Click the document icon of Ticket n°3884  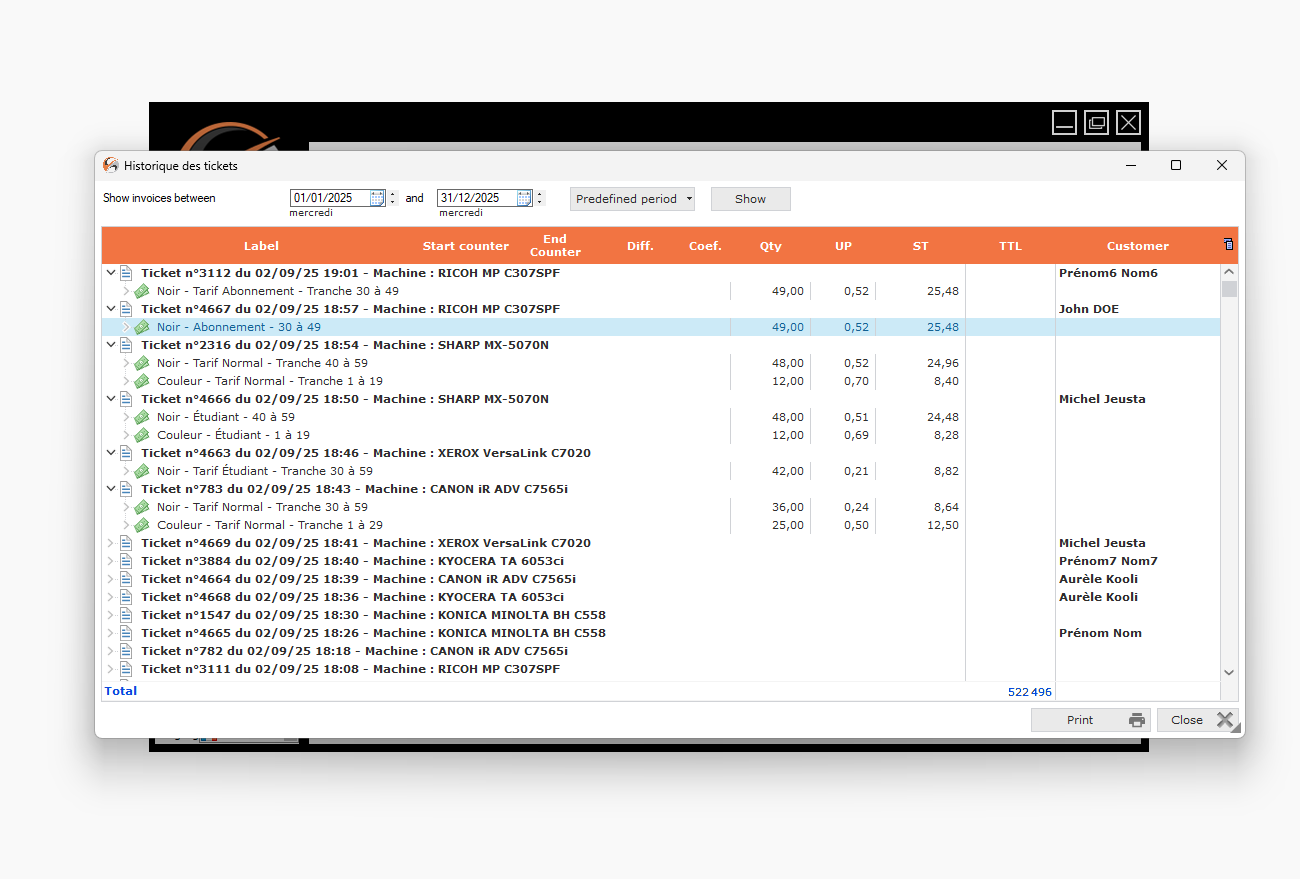point(126,561)
